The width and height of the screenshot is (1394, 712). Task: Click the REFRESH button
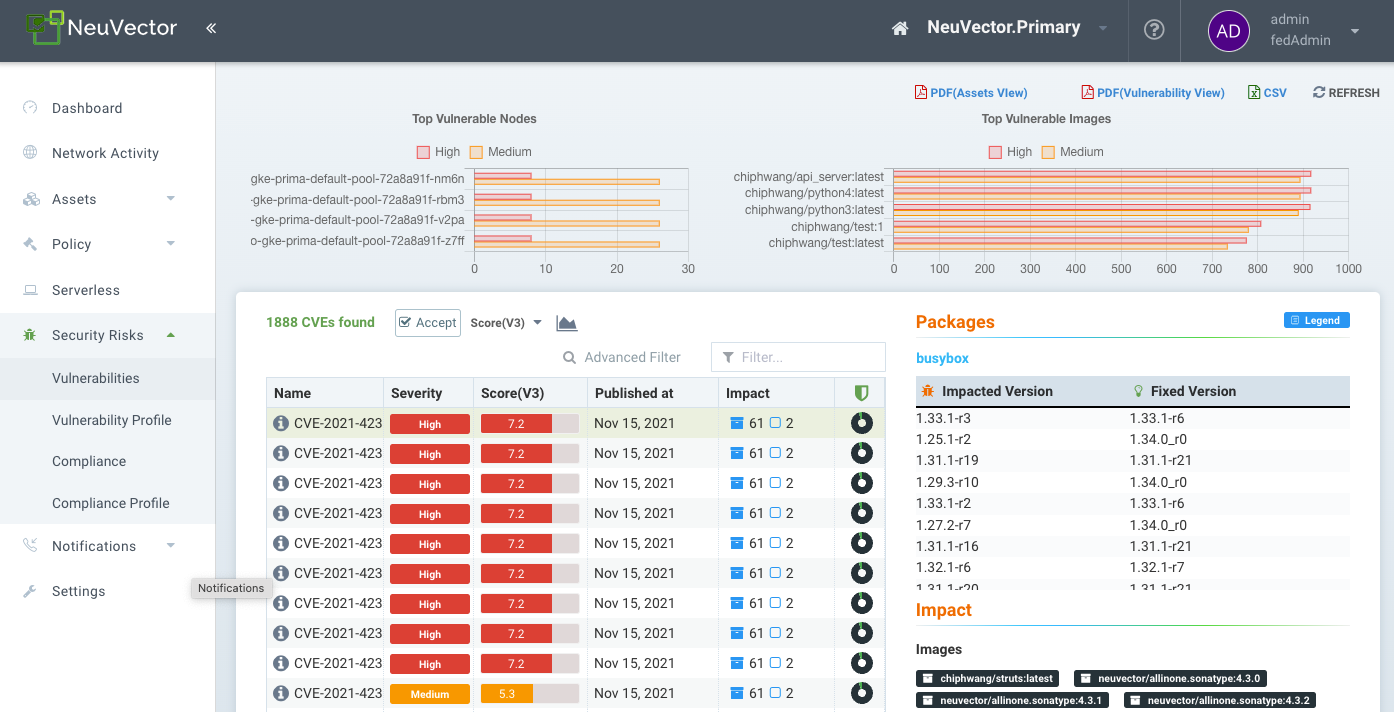[x=1346, y=93]
